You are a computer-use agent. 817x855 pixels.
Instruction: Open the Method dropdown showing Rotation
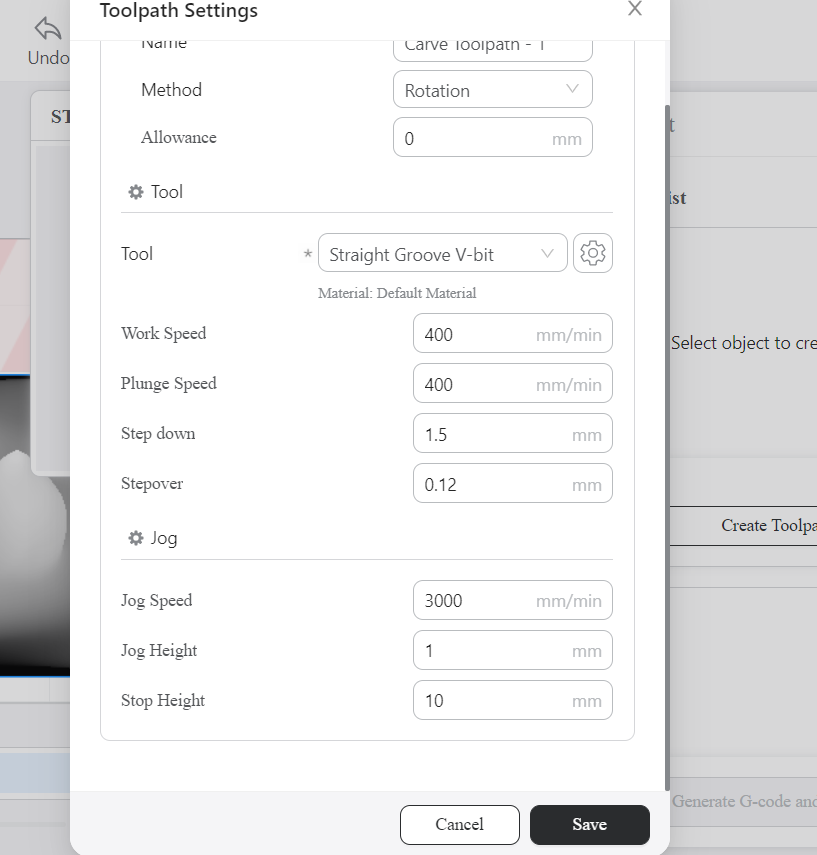(x=492, y=89)
